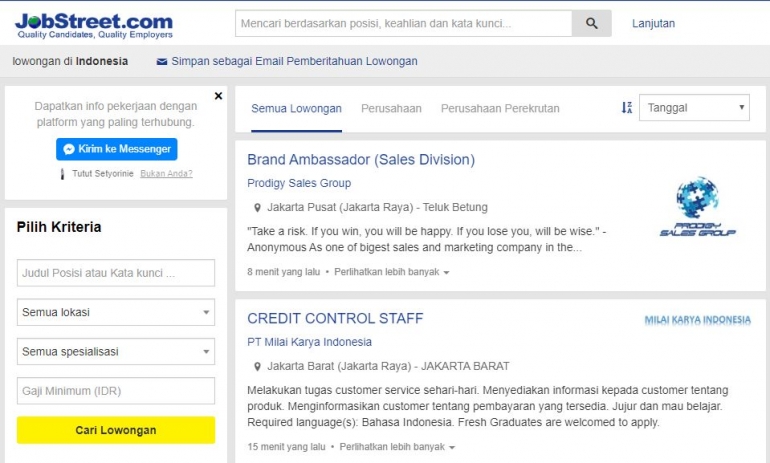Image resolution: width=770 pixels, height=463 pixels.
Task: Click the JobStreet.com logo
Action: tap(94, 26)
